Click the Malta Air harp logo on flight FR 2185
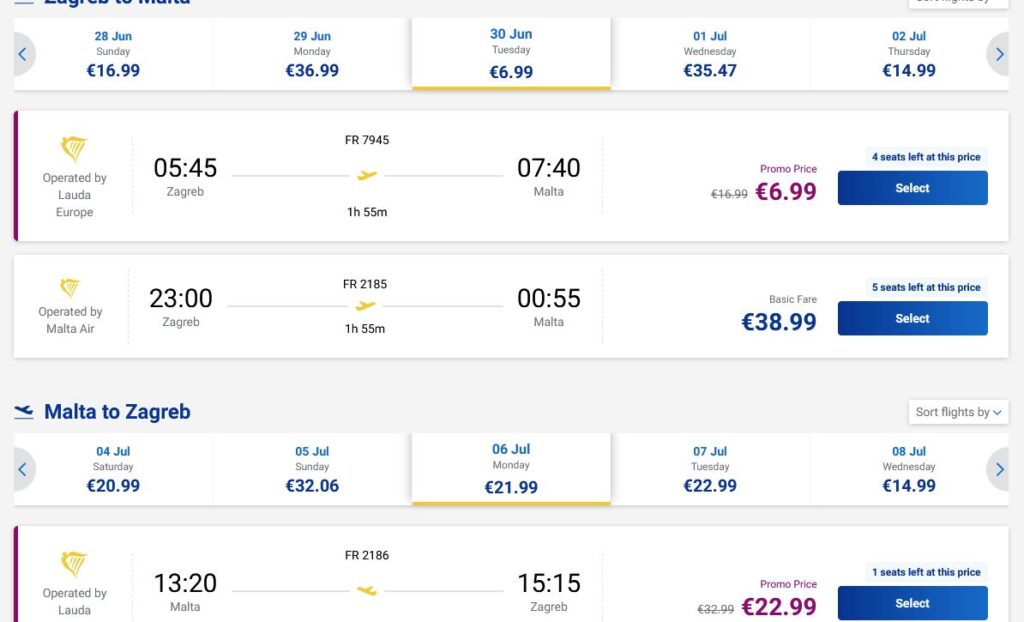 (70, 288)
